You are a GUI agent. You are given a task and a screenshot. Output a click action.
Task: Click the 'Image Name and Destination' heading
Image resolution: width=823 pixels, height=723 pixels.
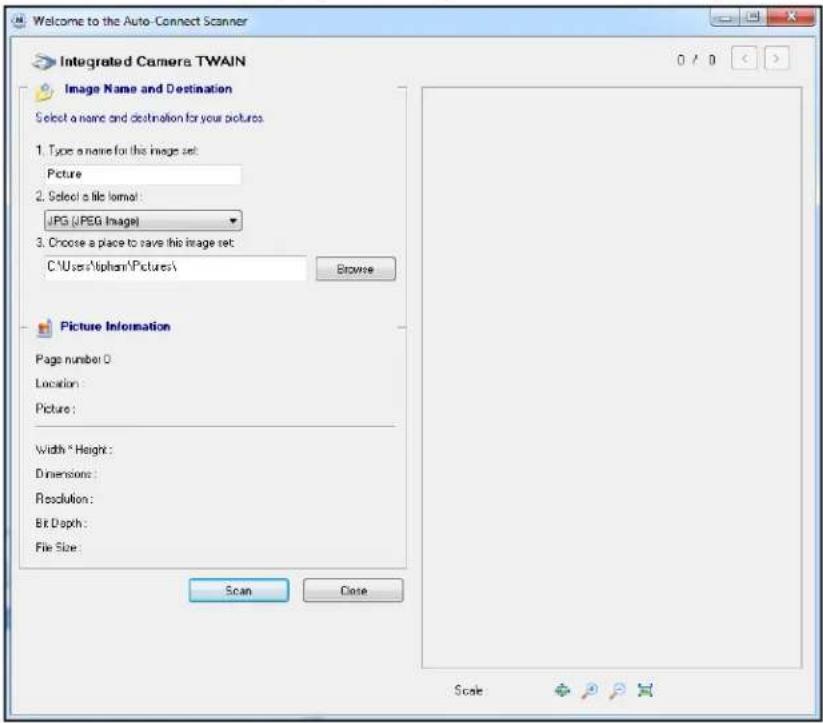[149, 89]
